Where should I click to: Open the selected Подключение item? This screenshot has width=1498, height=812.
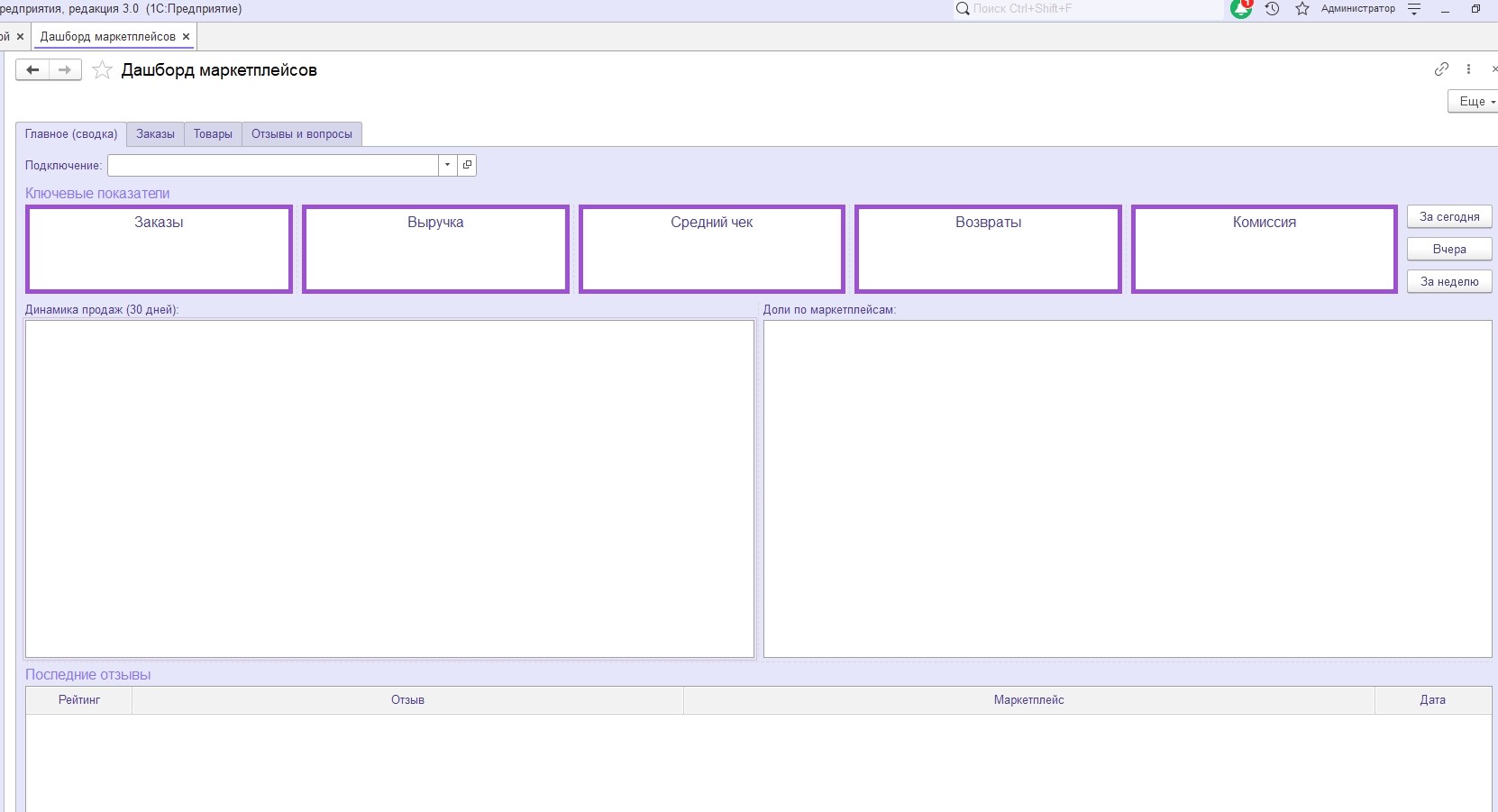pyautogui.click(x=467, y=165)
